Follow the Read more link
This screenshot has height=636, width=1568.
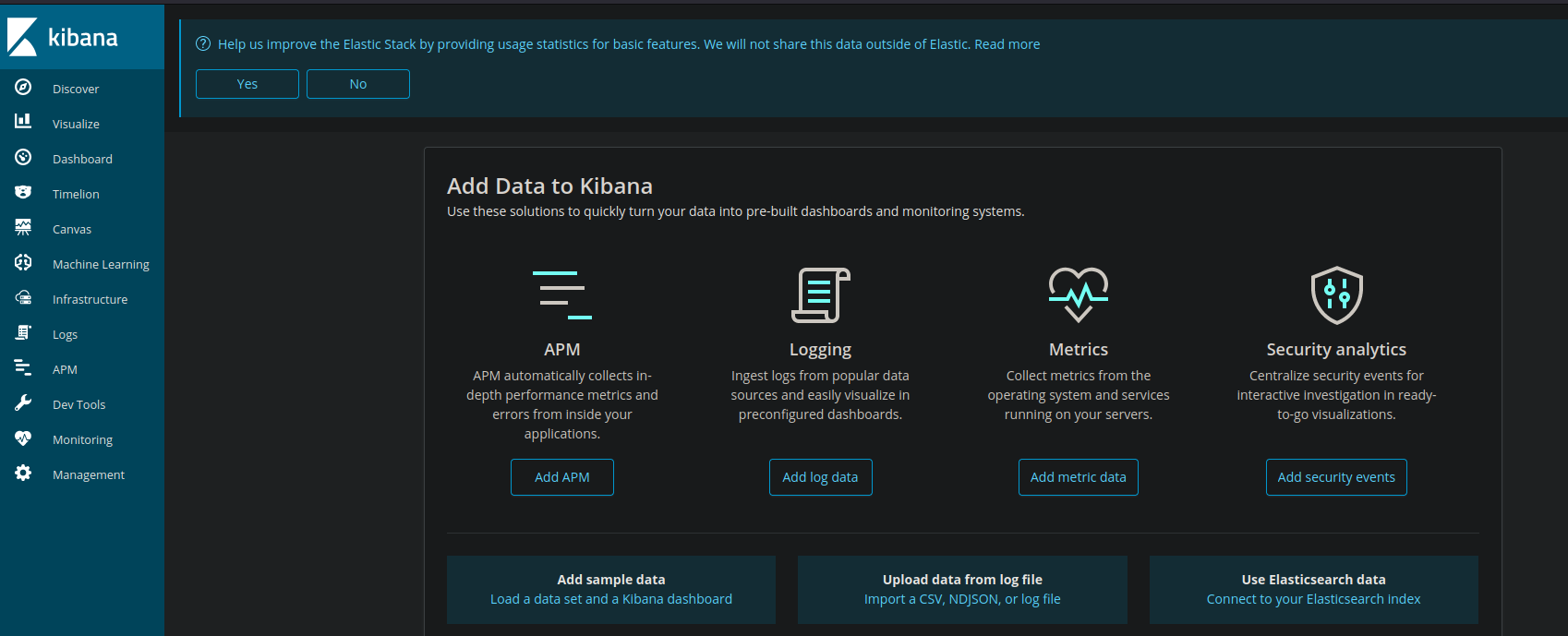(x=1007, y=44)
